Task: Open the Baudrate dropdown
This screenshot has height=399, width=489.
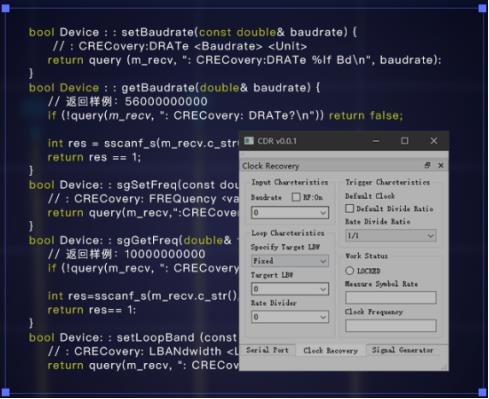Action: point(290,213)
